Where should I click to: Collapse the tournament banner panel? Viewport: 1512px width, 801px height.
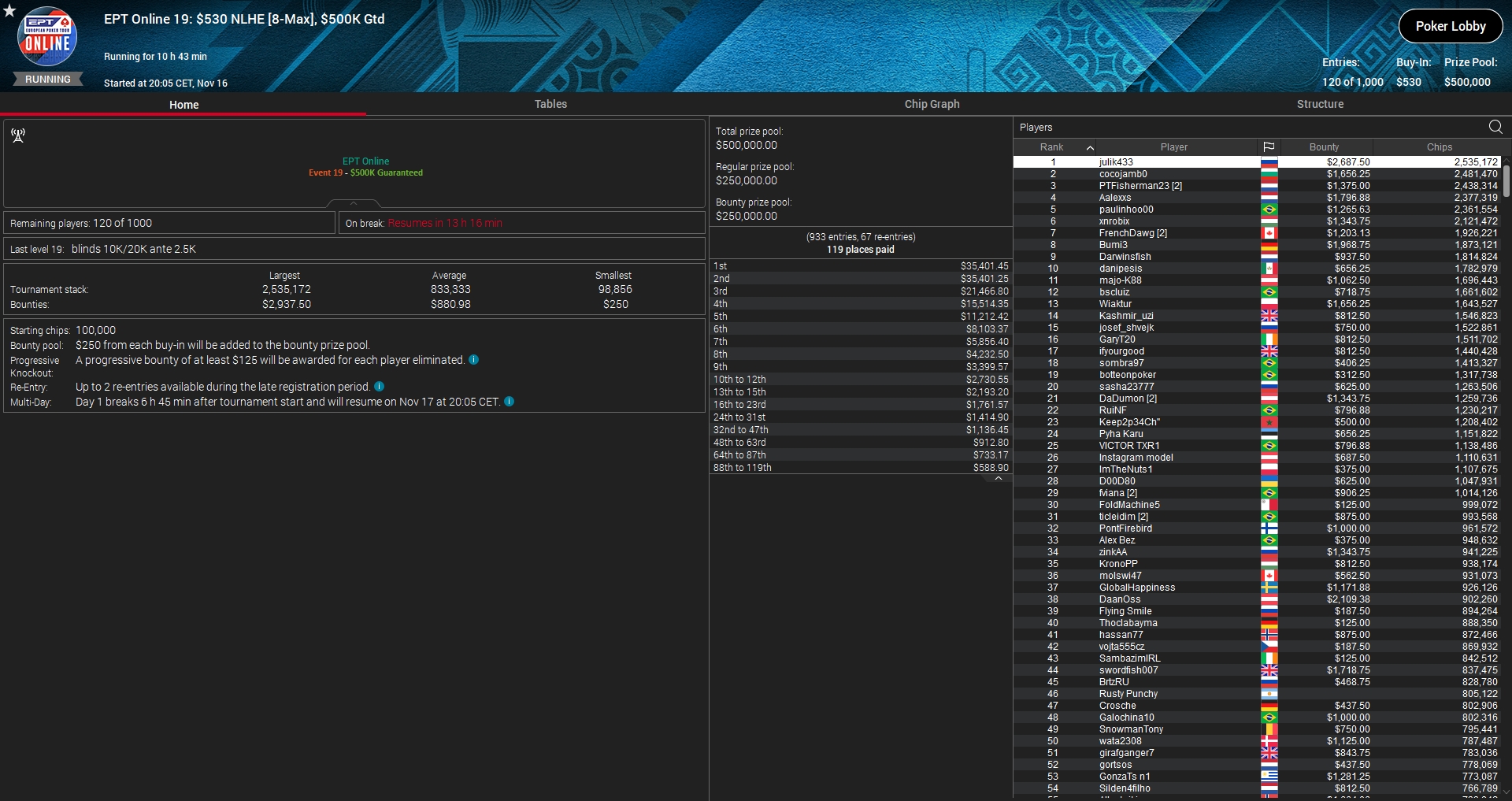coord(354,203)
